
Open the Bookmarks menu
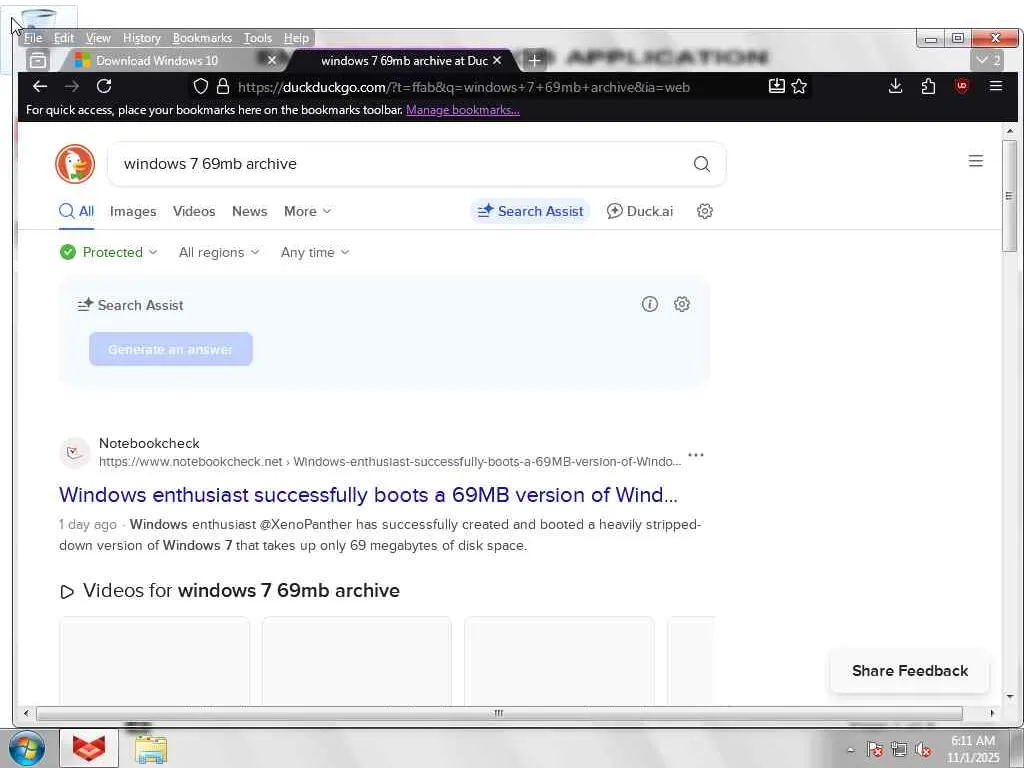[x=202, y=38]
